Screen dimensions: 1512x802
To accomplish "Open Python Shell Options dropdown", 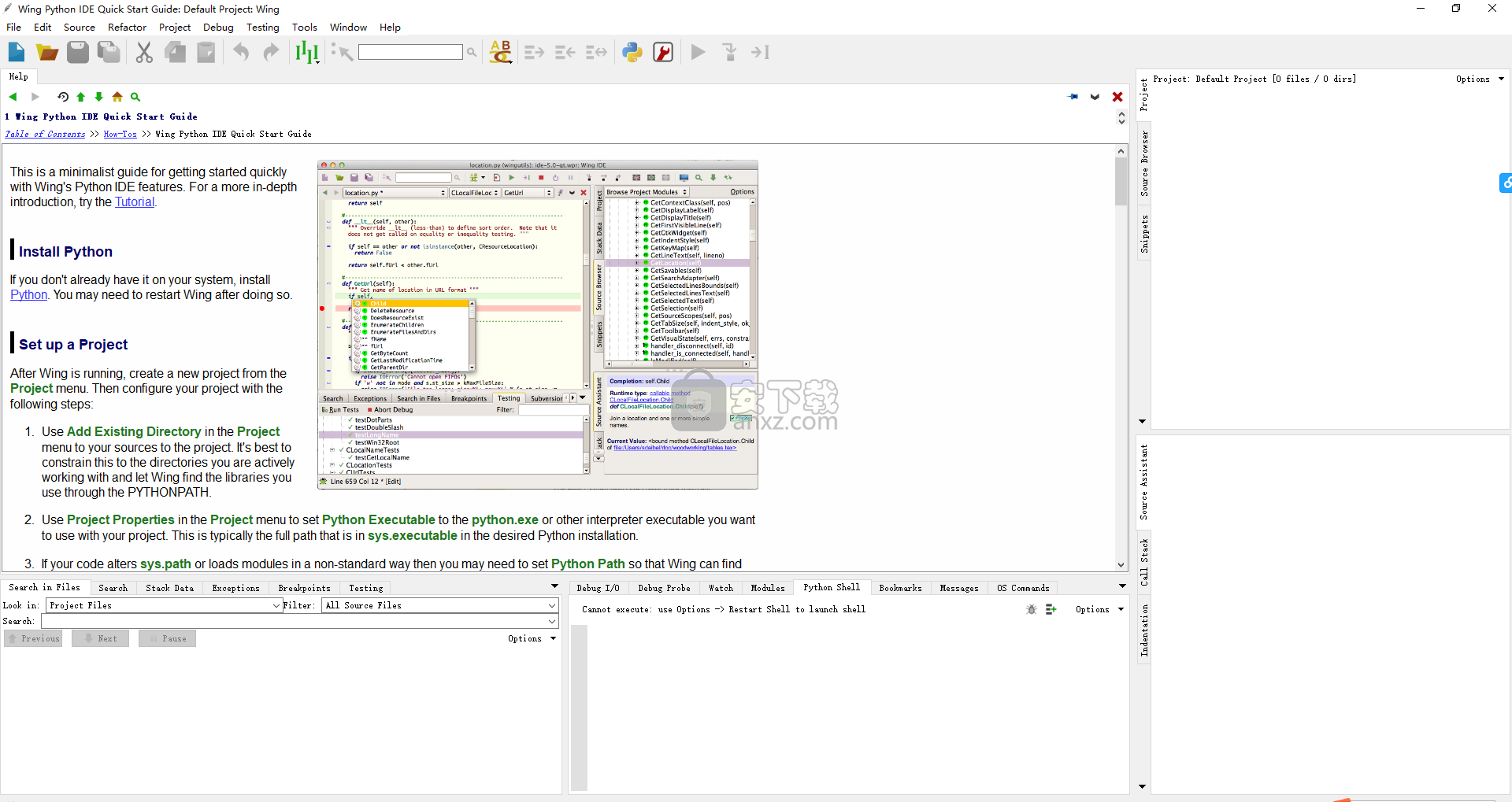I will click(x=1099, y=609).
